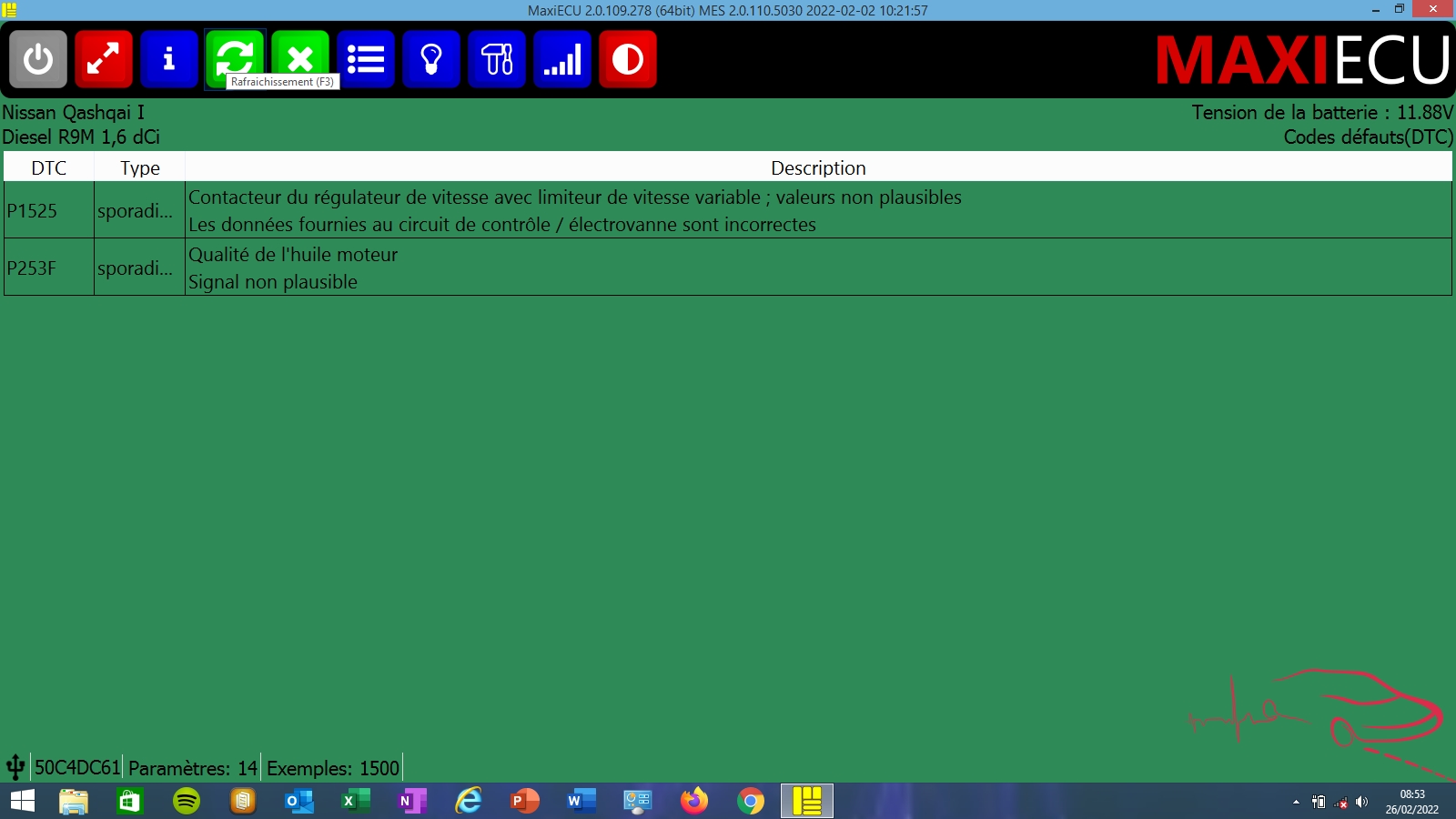Screen dimensions: 1456x819
Task: Open File Explorer from the taskbar
Action: click(x=74, y=801)
